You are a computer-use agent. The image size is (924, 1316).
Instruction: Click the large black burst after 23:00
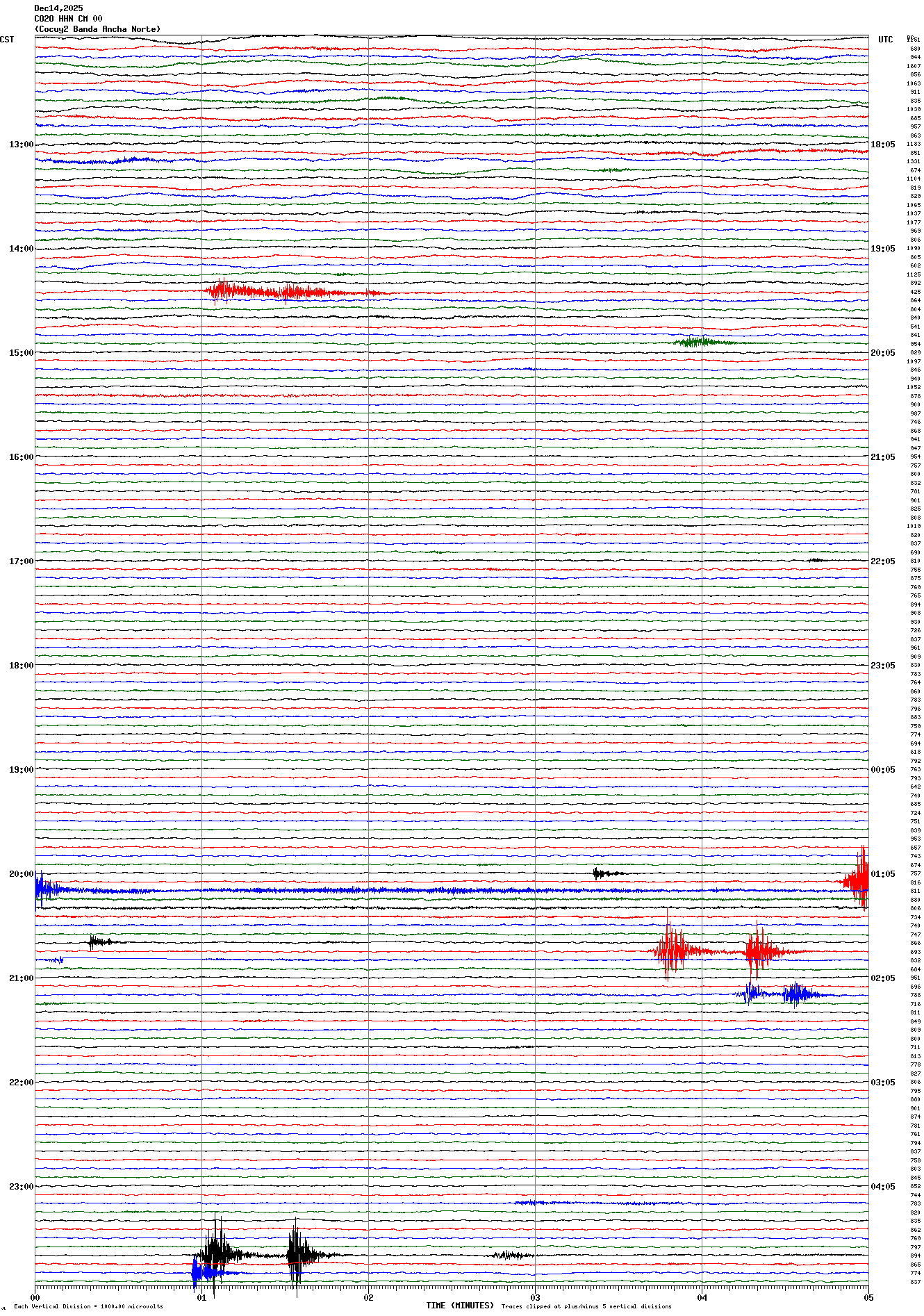(217, 1255)
